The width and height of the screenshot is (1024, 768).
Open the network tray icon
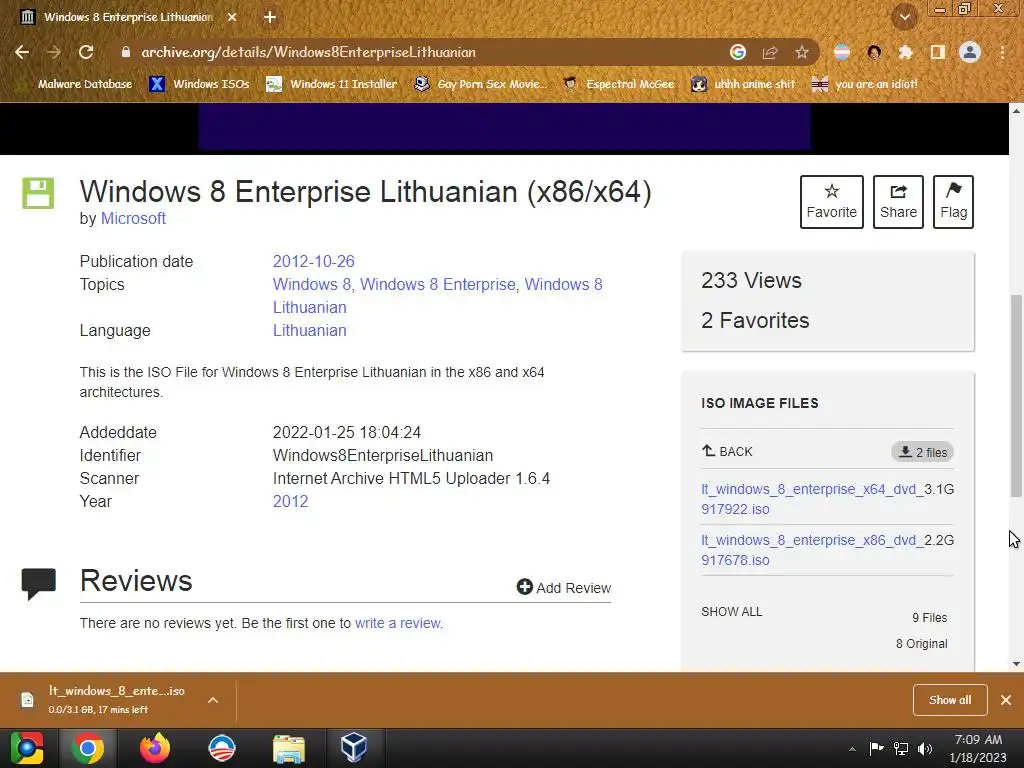[901, 748]
